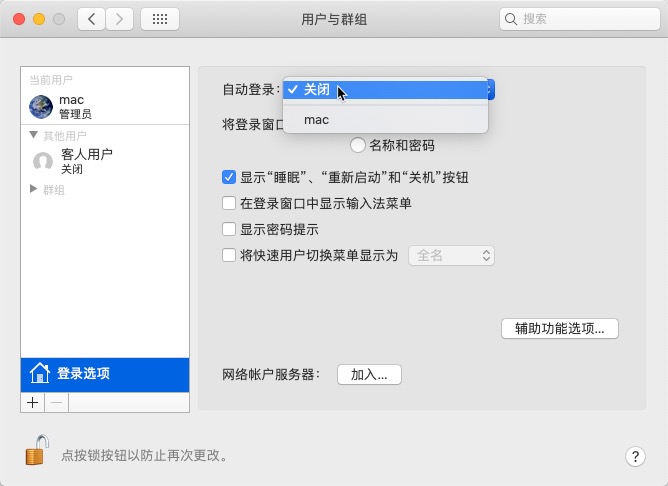This screenshot has height=486, width=668.
Task: Add a new user with plus button
Action: [x=32, y=403]
